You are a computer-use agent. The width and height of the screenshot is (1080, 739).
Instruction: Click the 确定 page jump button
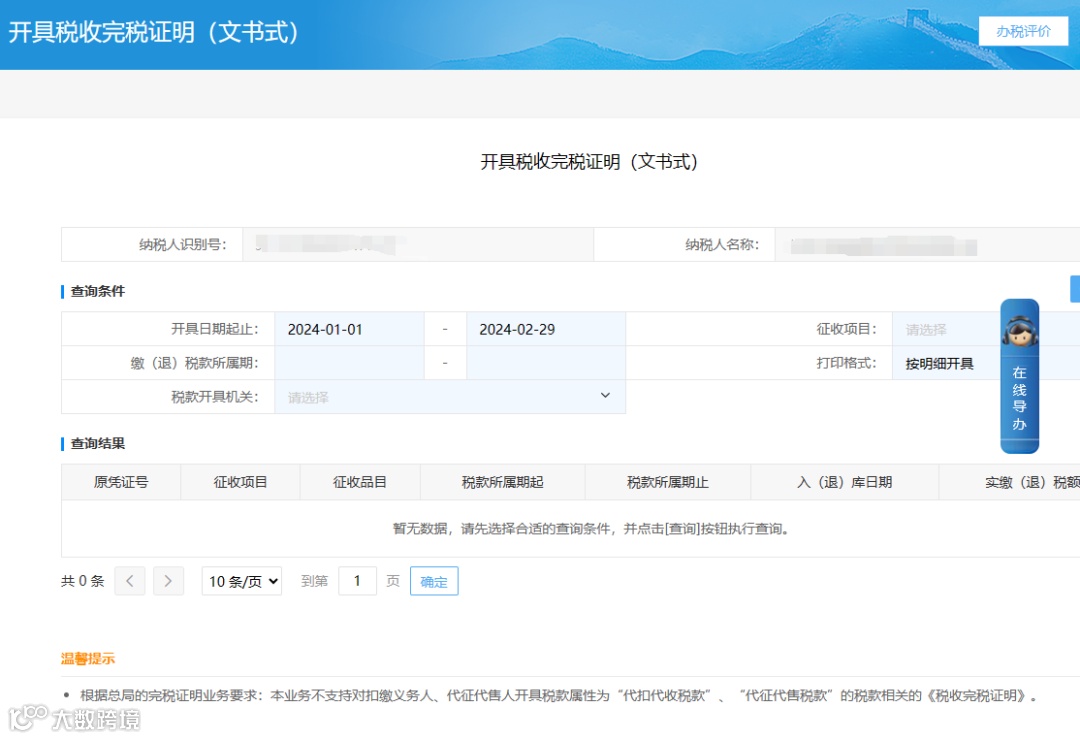pyautogui.click(x=434, y=581)
